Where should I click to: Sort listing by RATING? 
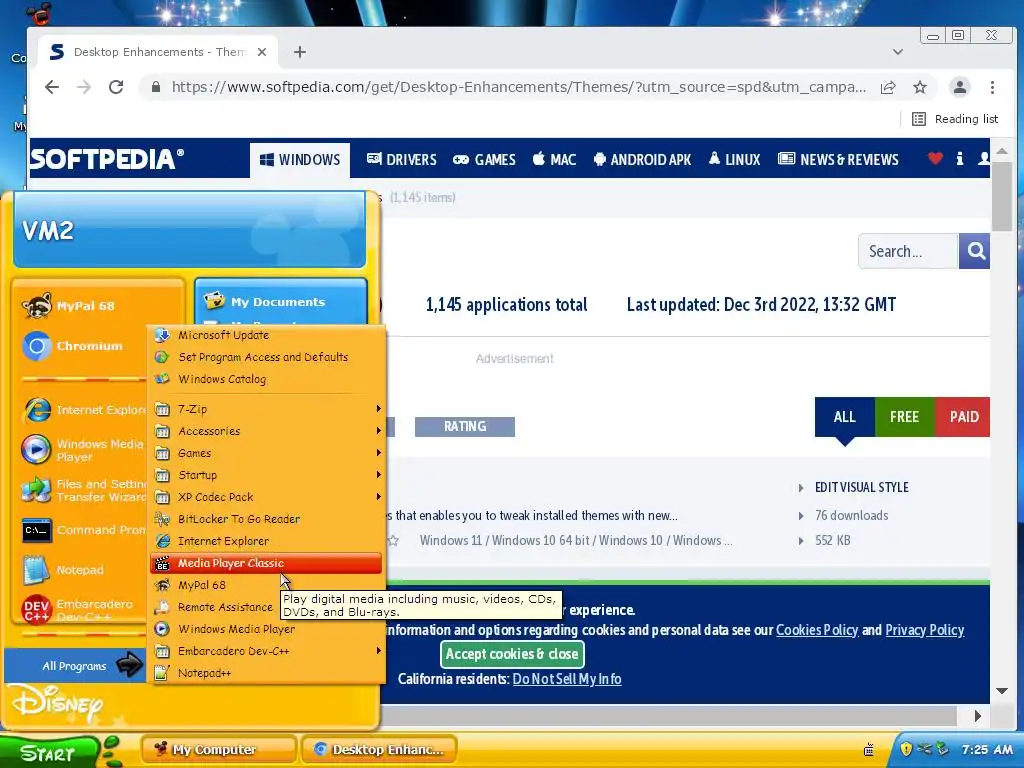click(465, 426)
